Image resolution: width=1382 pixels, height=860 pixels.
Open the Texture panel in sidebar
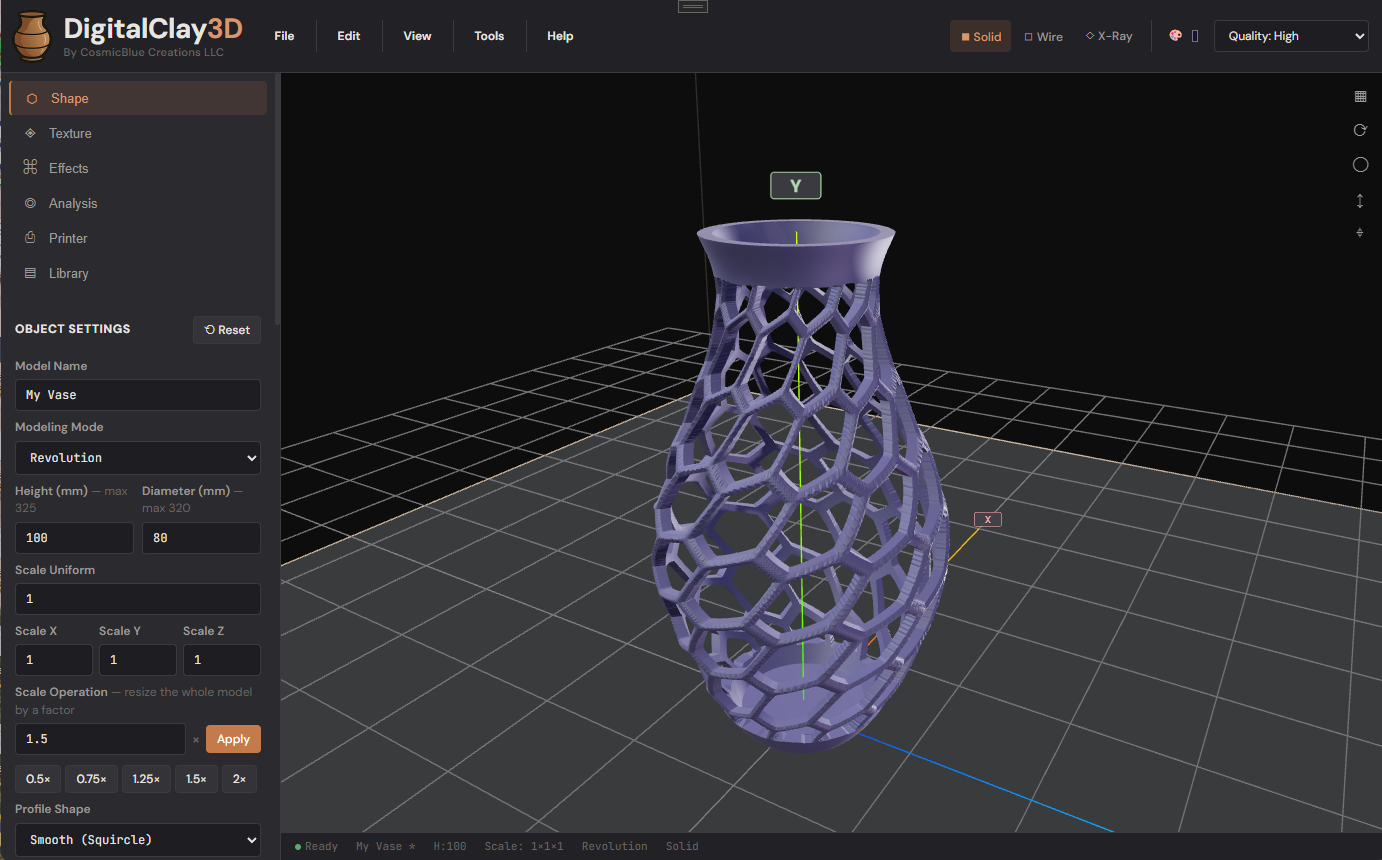[x=138, y=133]
